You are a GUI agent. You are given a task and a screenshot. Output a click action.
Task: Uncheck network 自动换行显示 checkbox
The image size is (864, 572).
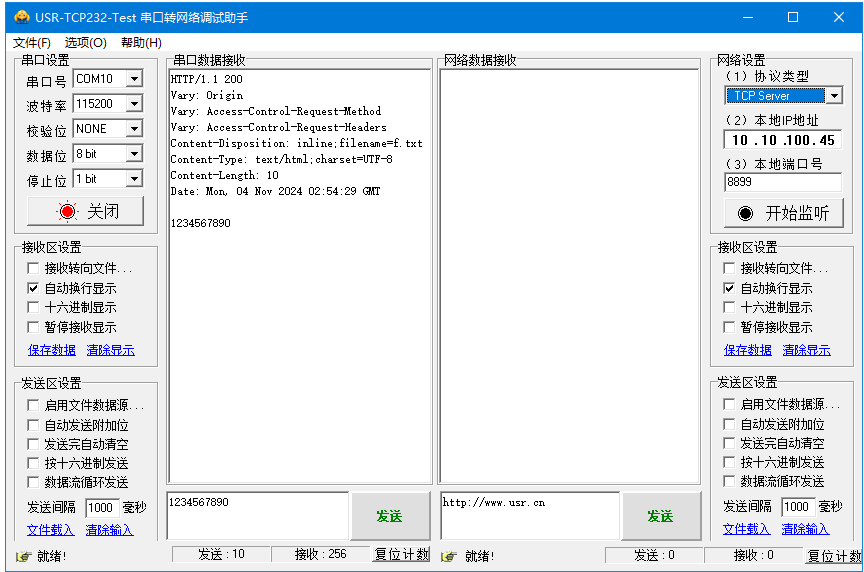click(x=729, y=288)
